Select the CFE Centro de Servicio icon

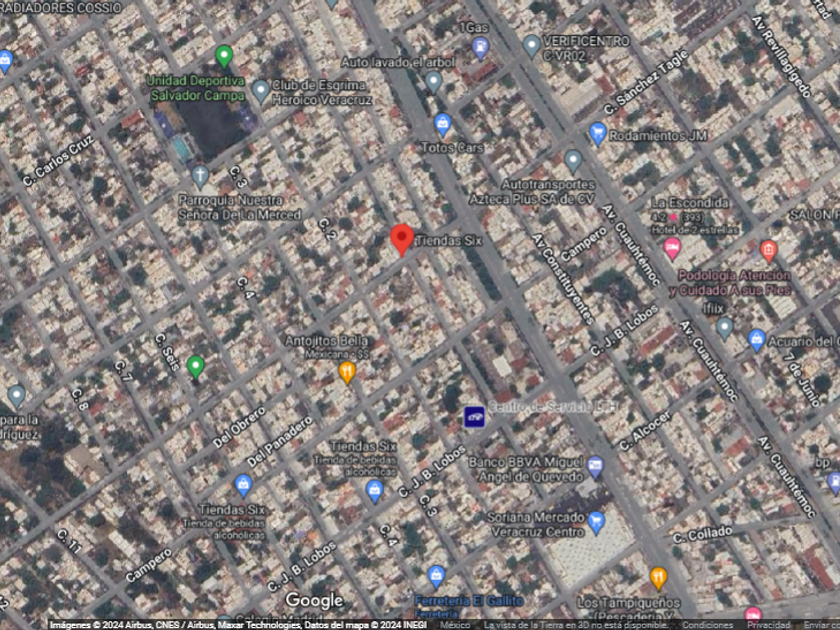coord(475,417)
